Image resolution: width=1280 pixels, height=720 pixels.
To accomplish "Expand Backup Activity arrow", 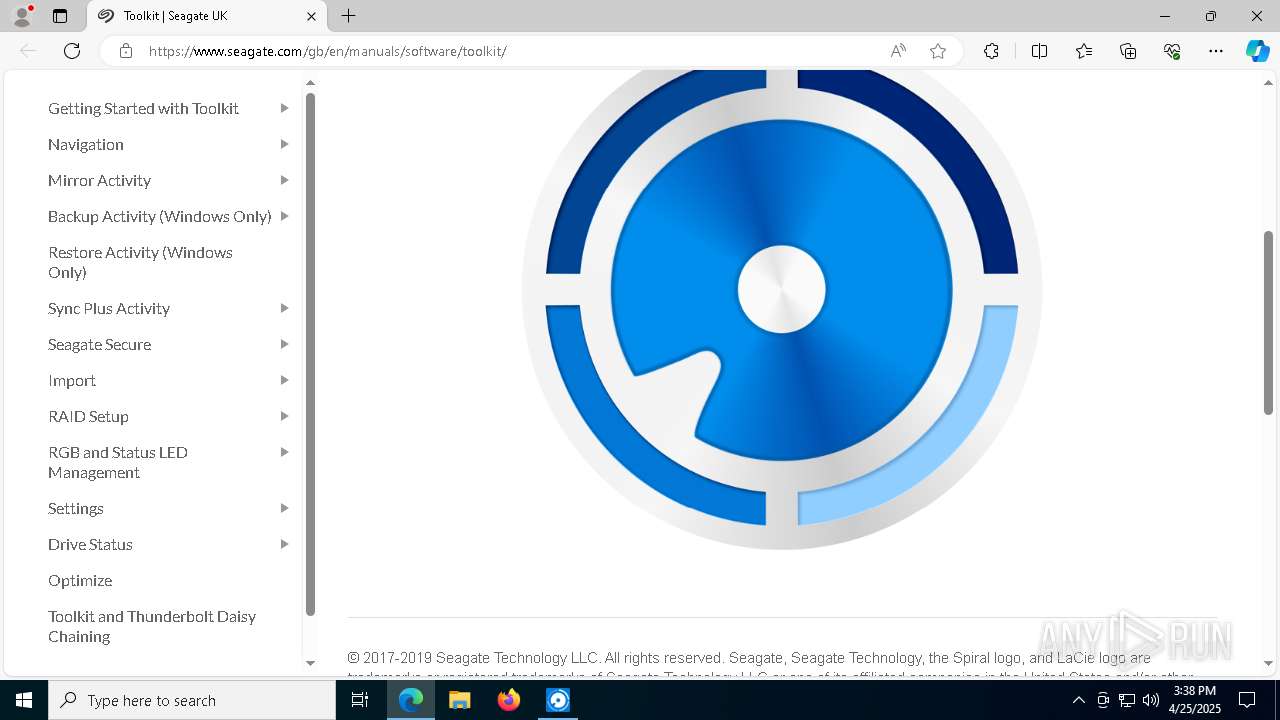I will point(285,216).
